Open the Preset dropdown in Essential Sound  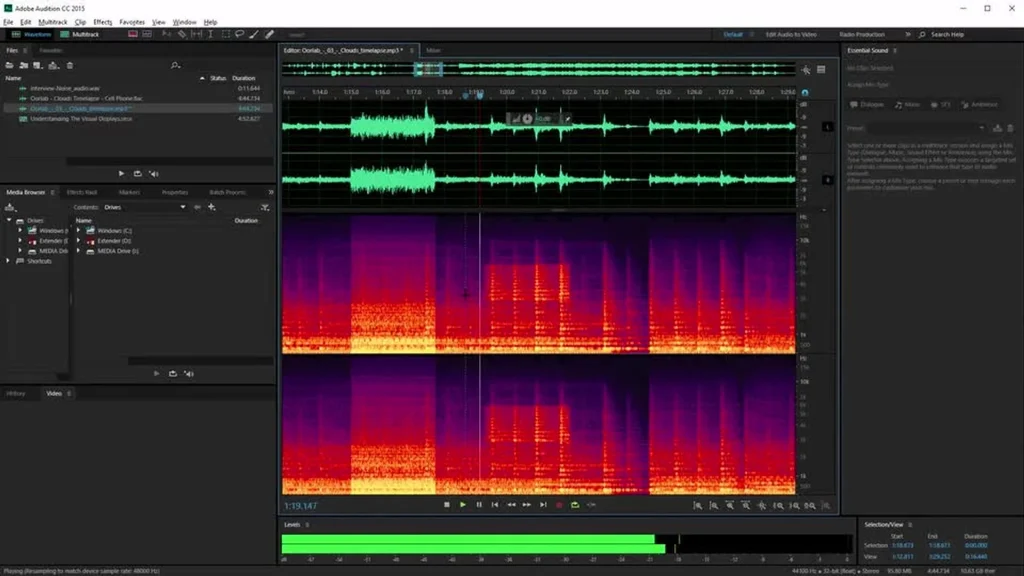tap(927, 129)
